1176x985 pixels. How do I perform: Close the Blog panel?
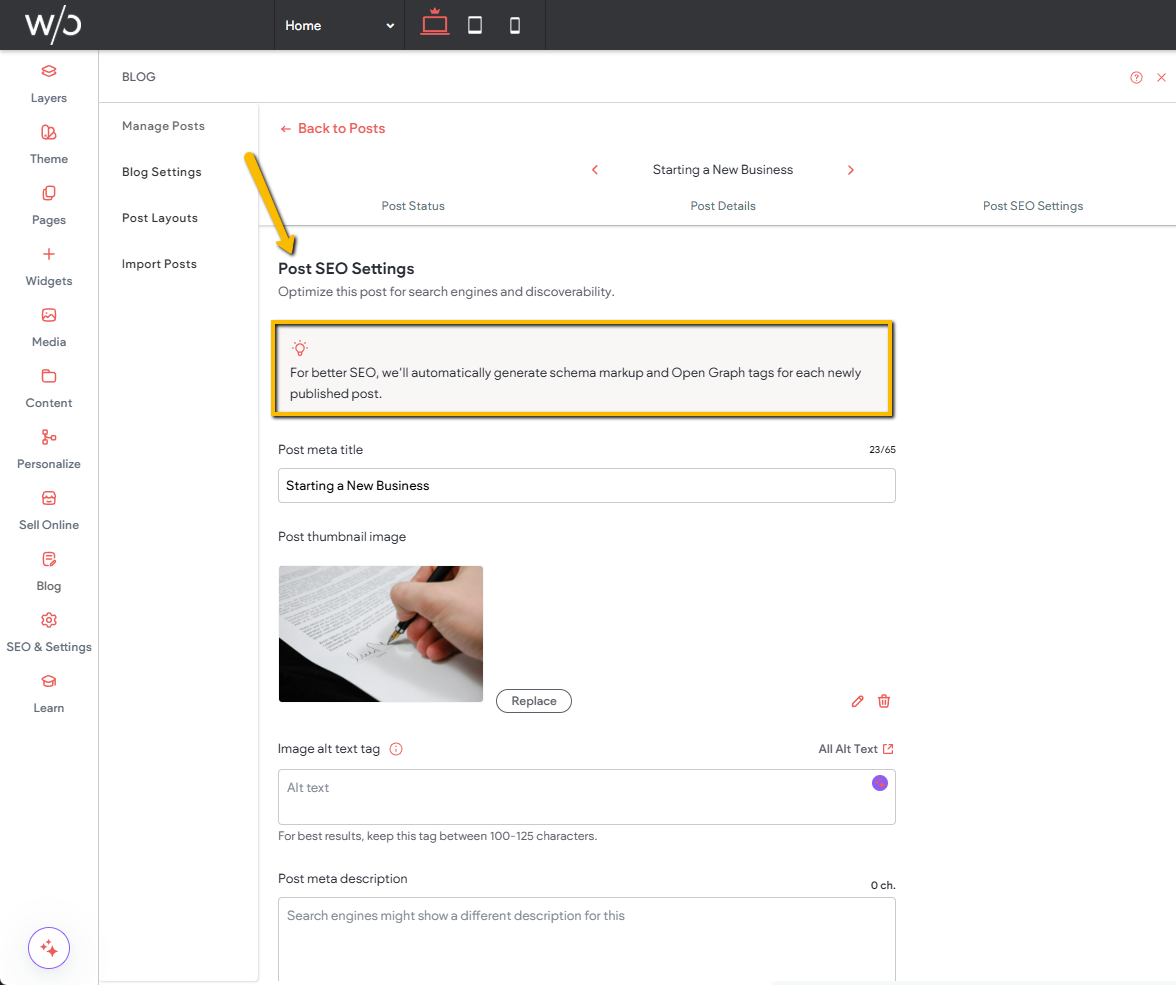(1161, 77)
